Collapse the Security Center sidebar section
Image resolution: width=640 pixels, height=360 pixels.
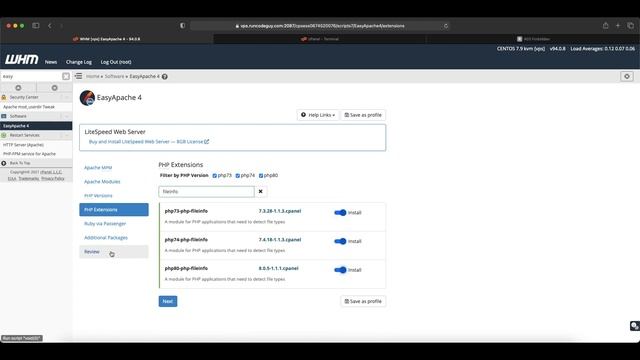tap(67, 97)
